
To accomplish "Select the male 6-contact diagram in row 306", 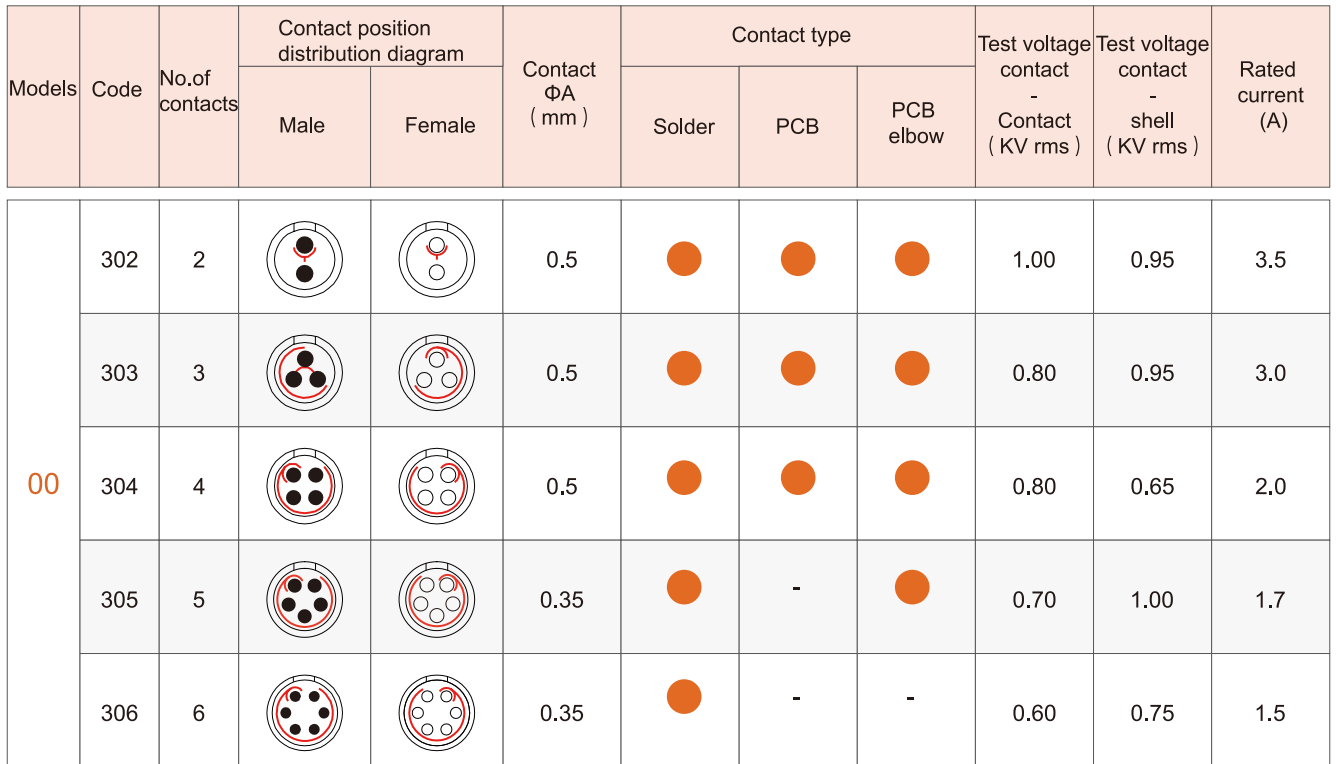I will point(305,712).
